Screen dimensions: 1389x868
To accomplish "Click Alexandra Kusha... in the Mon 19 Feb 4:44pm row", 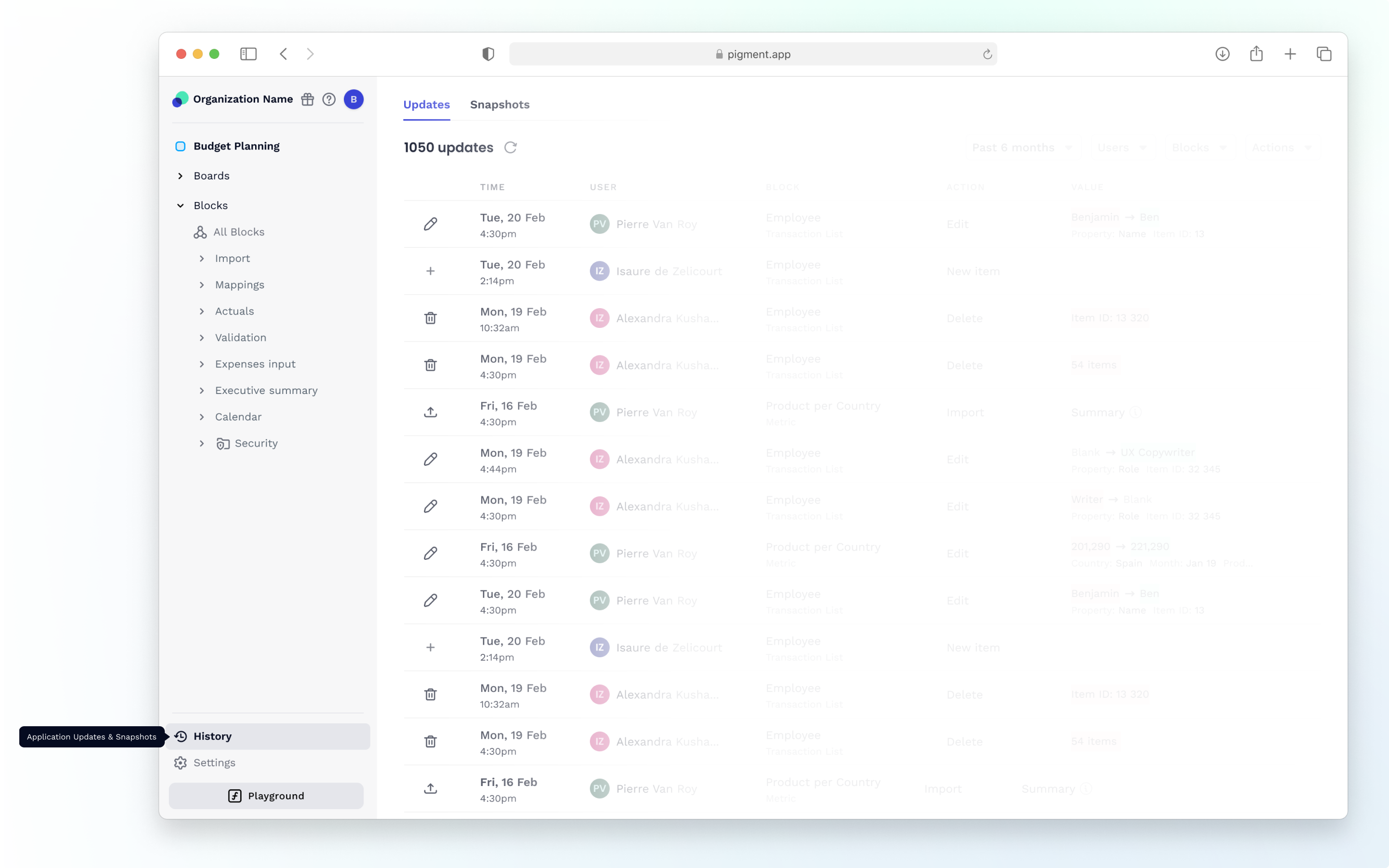I will [x=667, y=459].
